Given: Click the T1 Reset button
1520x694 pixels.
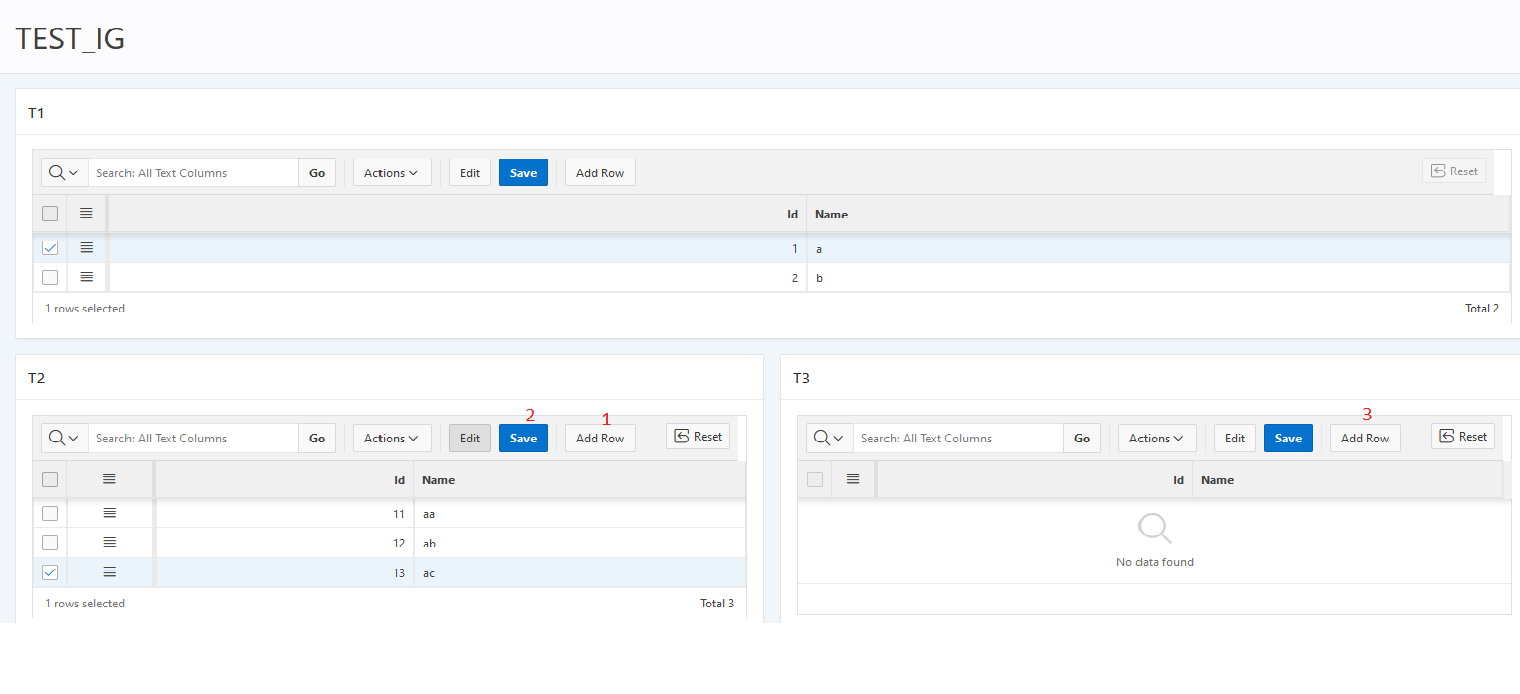Looking at the screenshot, I should pos(1454,171).
